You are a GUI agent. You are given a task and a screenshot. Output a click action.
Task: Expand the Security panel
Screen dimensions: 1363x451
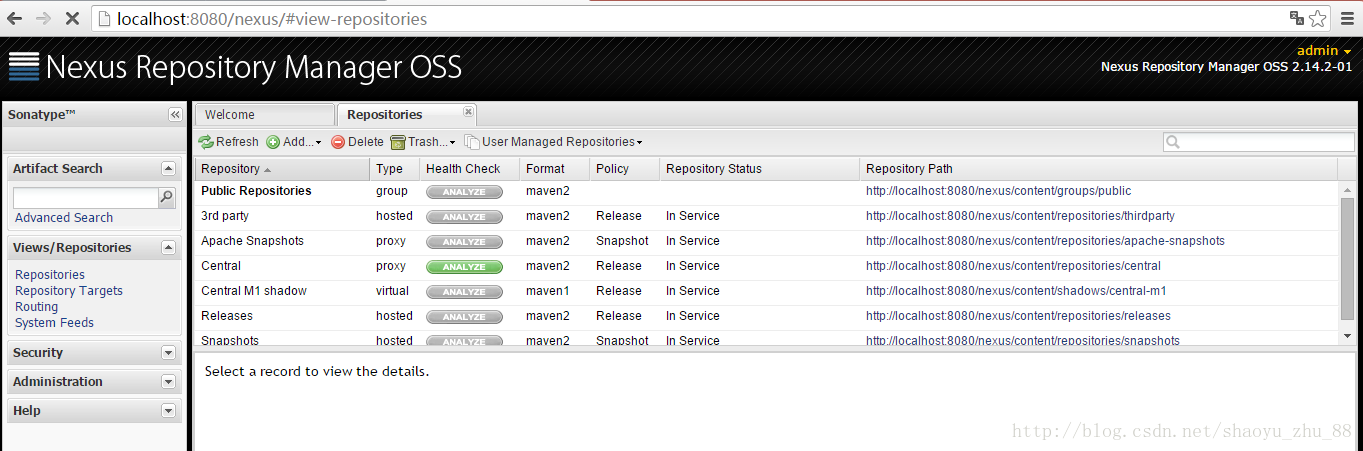coord(168,353)
